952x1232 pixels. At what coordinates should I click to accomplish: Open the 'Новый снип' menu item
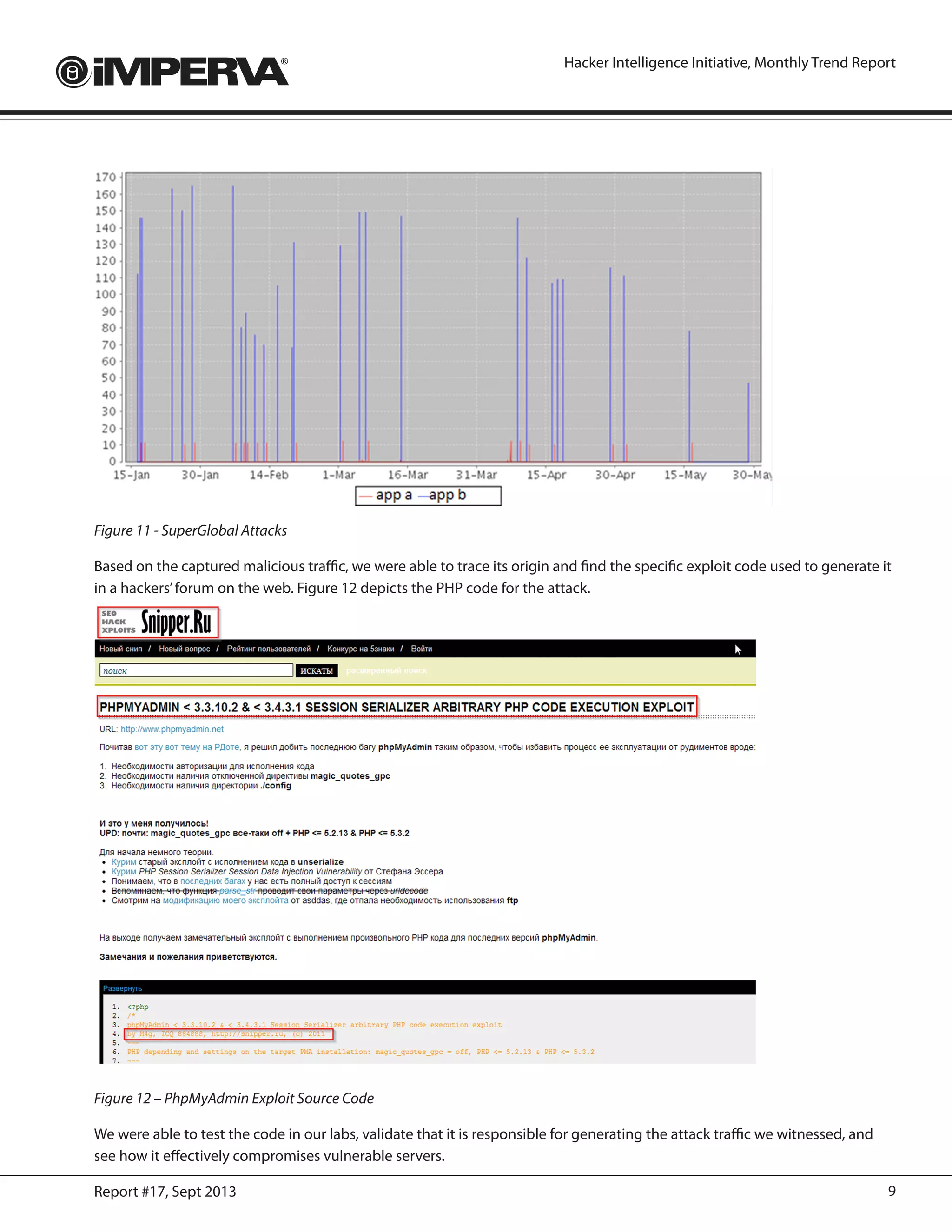(x=121, y=649)
